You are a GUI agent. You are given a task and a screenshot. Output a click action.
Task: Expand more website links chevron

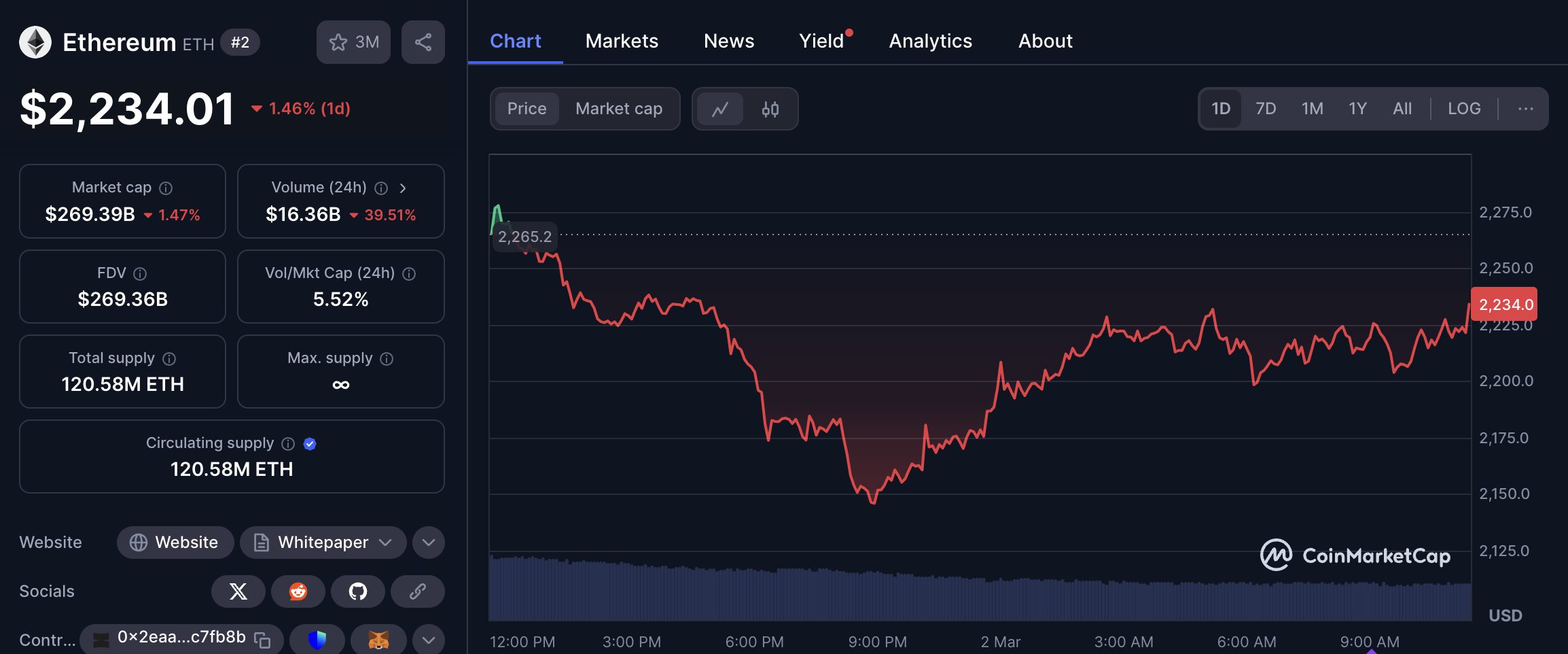(x=429, y=543)
